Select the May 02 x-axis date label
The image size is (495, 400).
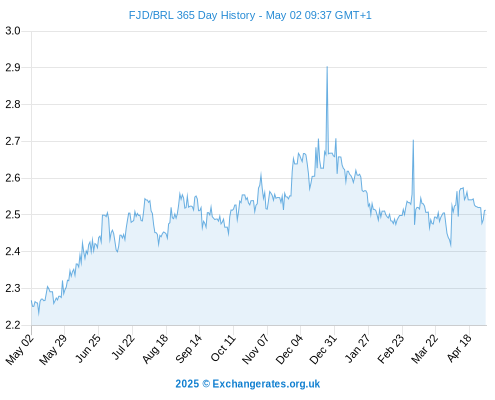pos(20,349)
